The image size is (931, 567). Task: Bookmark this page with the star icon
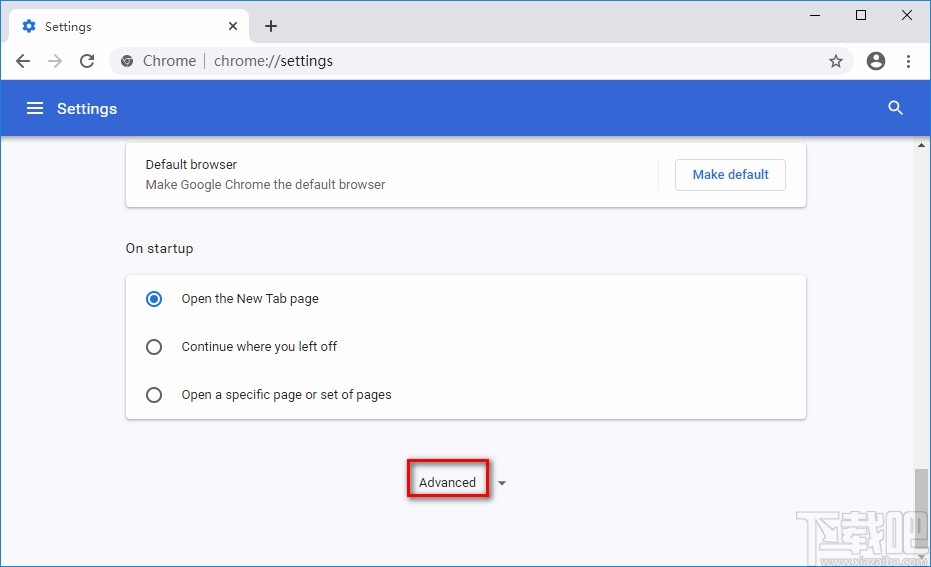[836, 61]
